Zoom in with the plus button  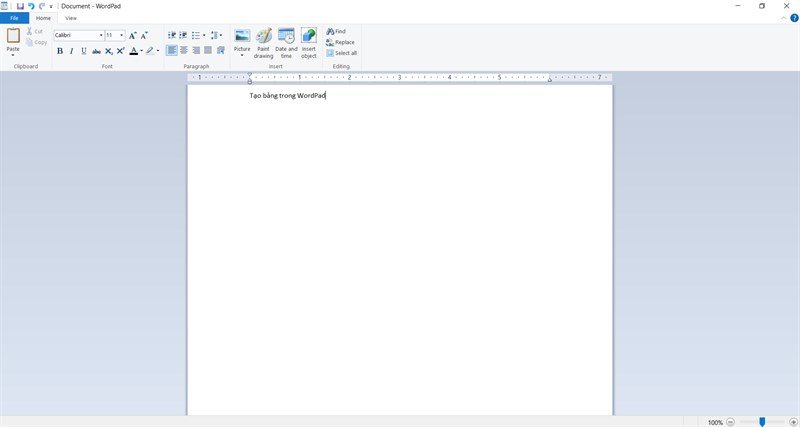[793, 422]
